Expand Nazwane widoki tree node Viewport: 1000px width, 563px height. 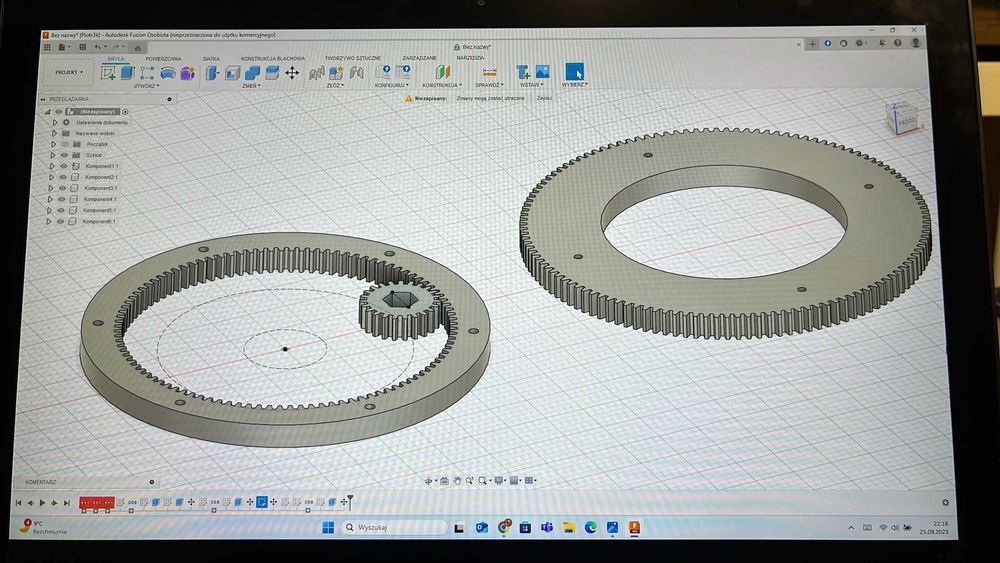pos(54,133)
